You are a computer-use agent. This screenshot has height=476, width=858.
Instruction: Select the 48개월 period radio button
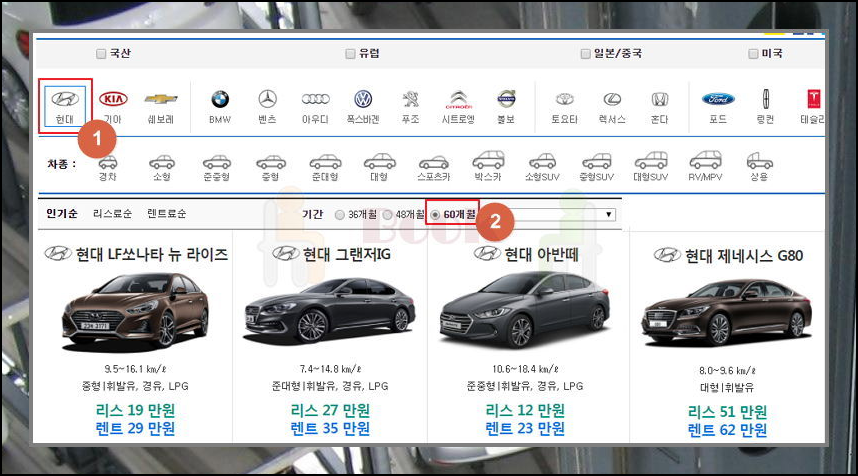387,215
